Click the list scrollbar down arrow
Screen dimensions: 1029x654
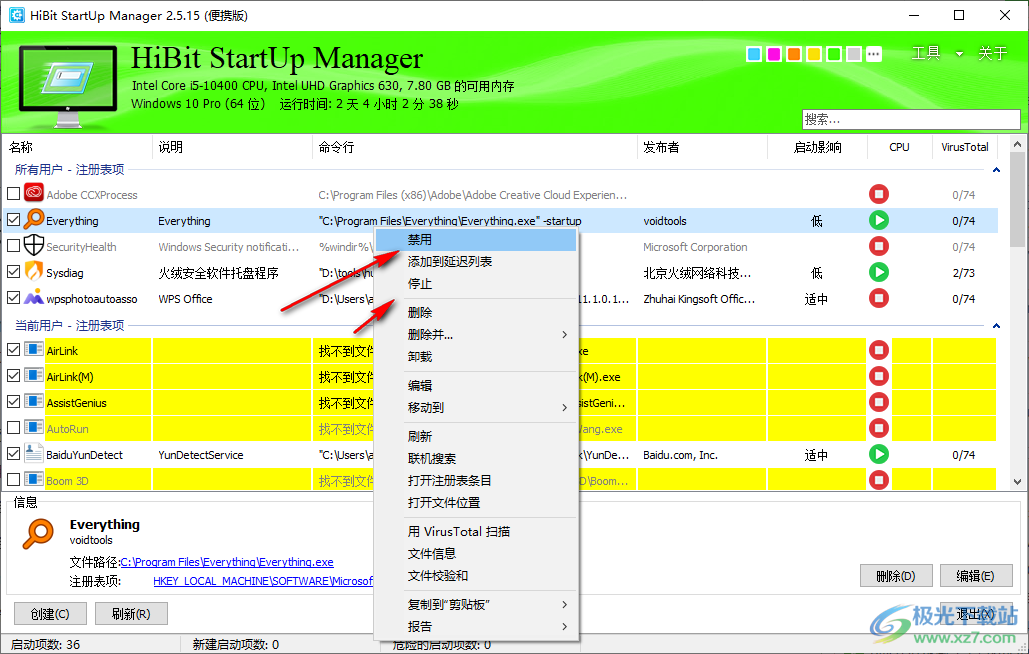pos(1017,481)
